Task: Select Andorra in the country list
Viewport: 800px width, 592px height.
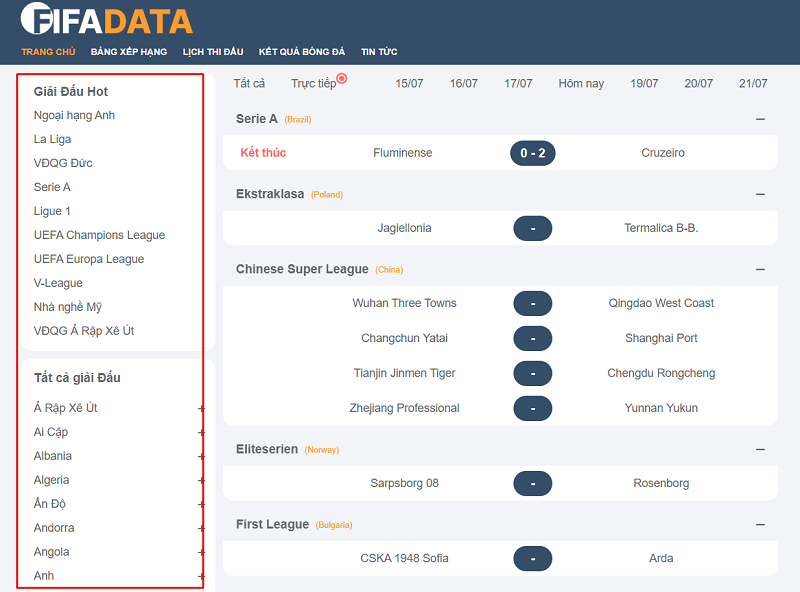Action: (x=54, y=528)
